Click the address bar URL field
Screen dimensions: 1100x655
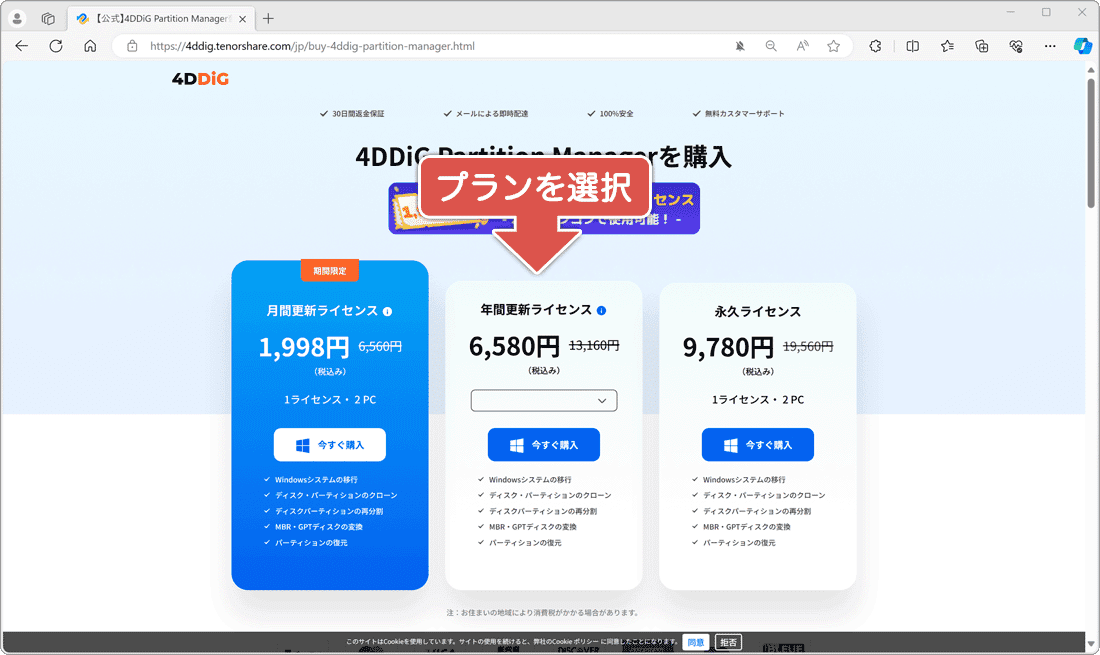click(300, 46)
